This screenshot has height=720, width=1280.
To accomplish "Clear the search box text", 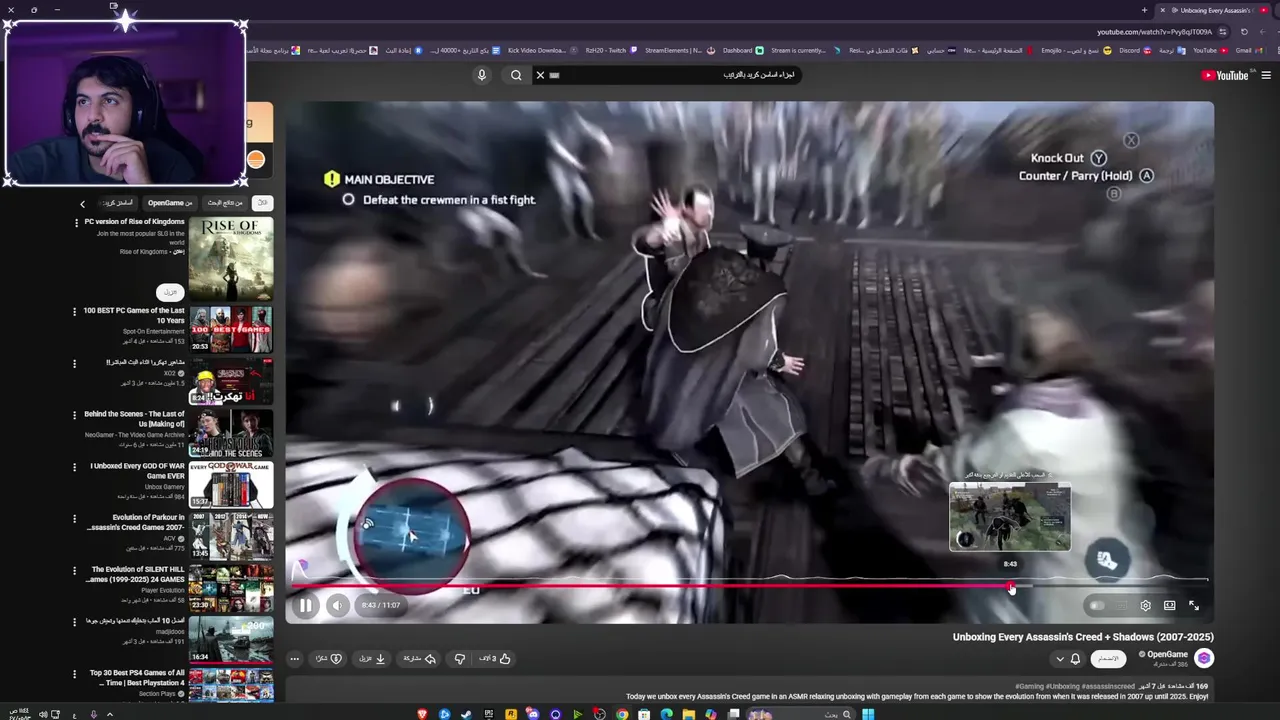I will 540,75.
